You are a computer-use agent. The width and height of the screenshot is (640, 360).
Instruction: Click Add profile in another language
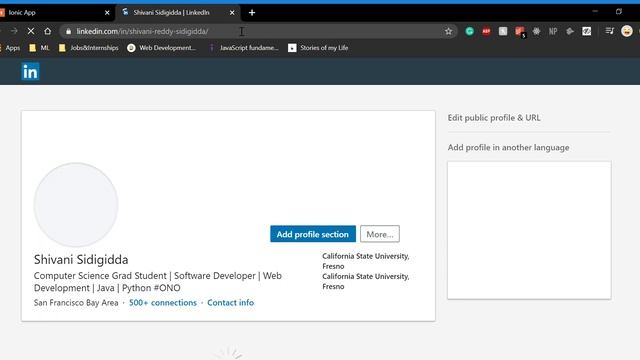coord(509,147)
